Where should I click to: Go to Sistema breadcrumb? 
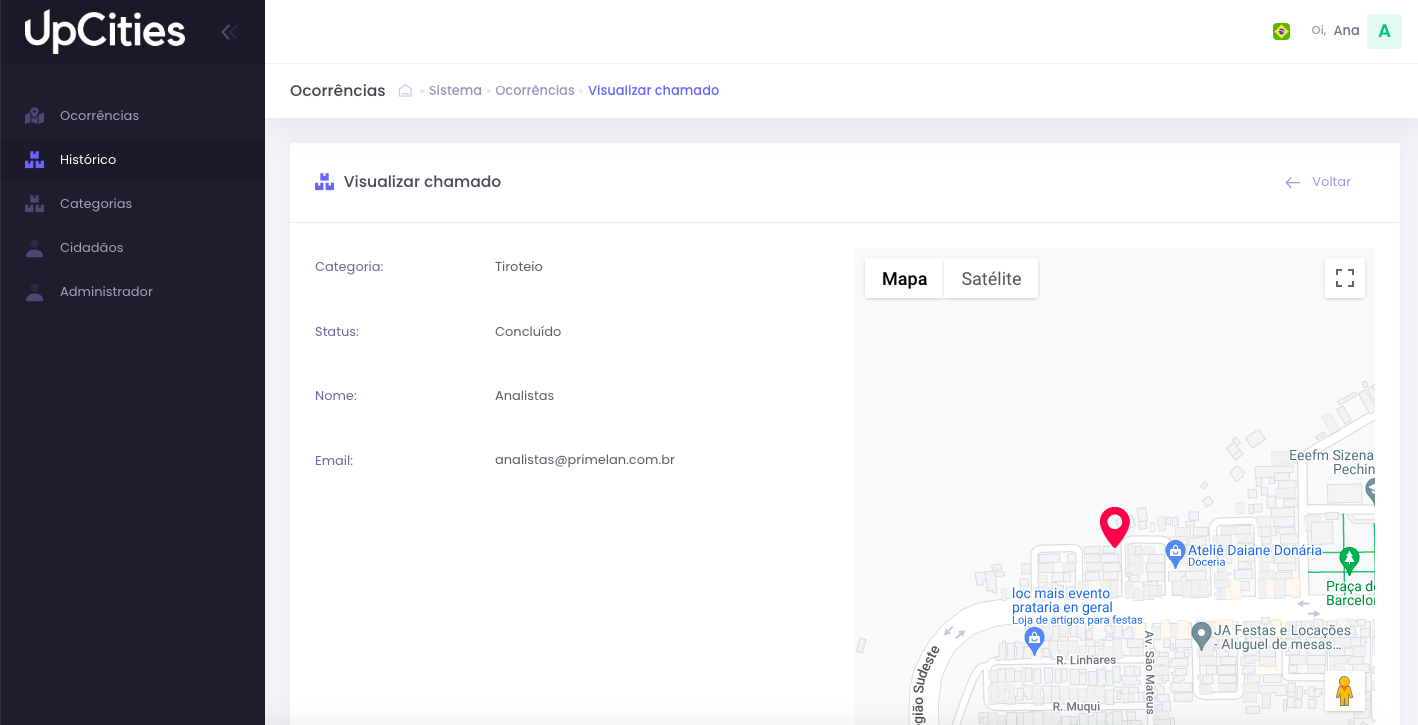(455, 90)
